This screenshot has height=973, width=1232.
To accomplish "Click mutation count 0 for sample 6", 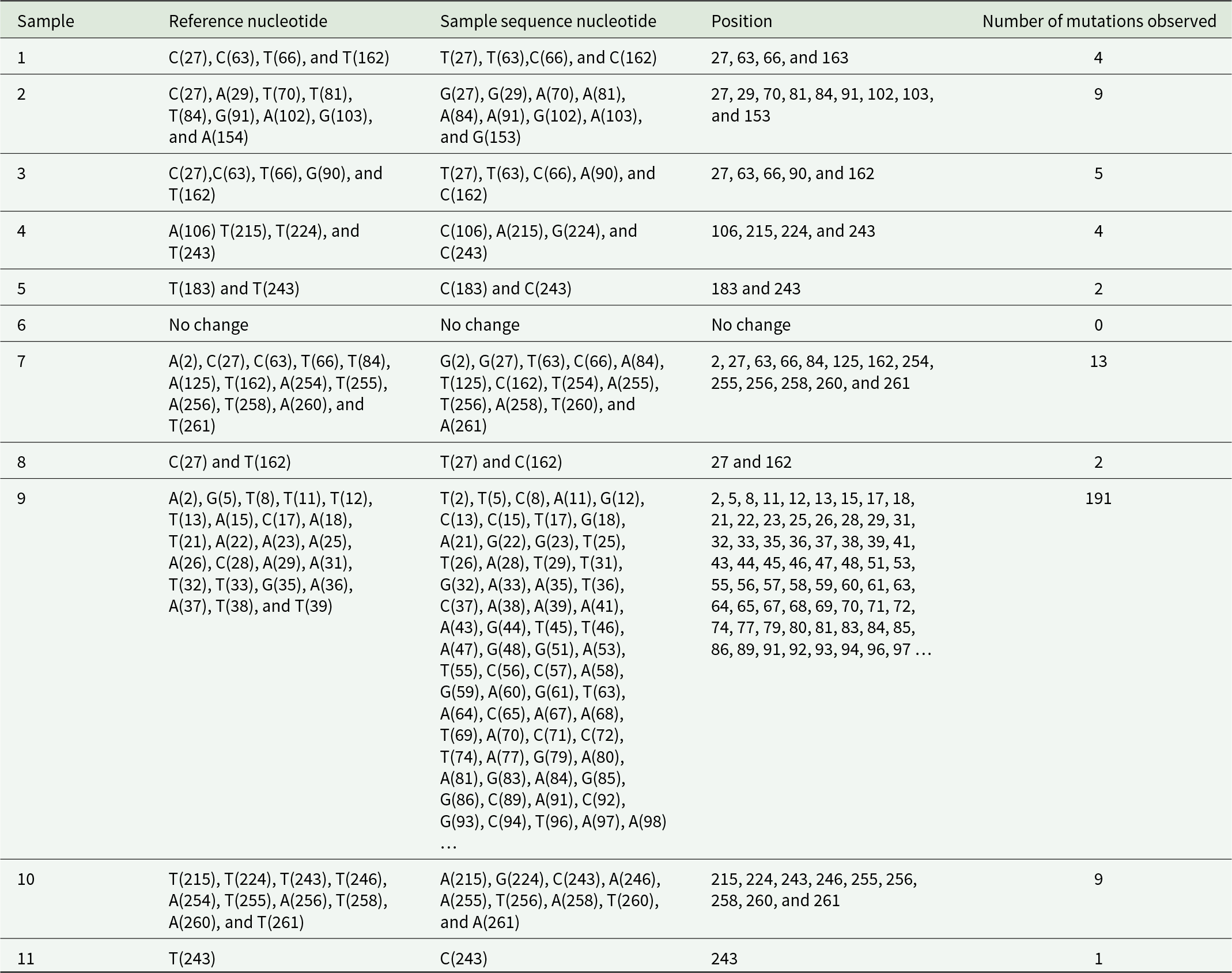I will click(1098, 325).
